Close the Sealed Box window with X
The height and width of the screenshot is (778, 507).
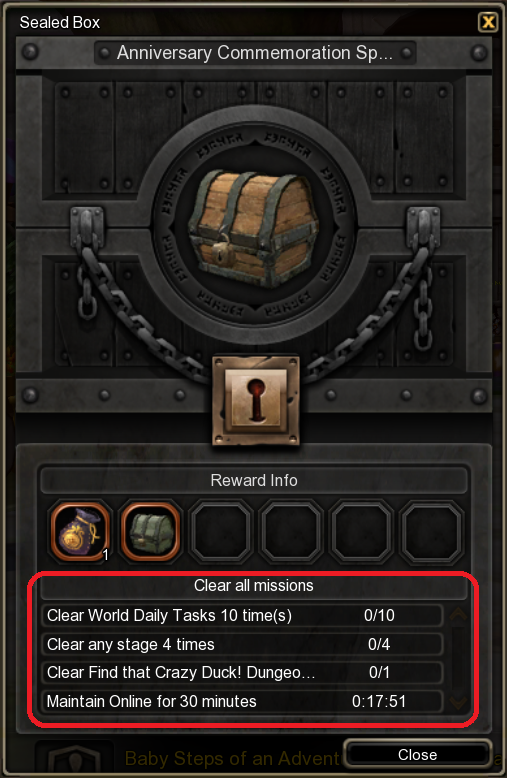point(488,22)
